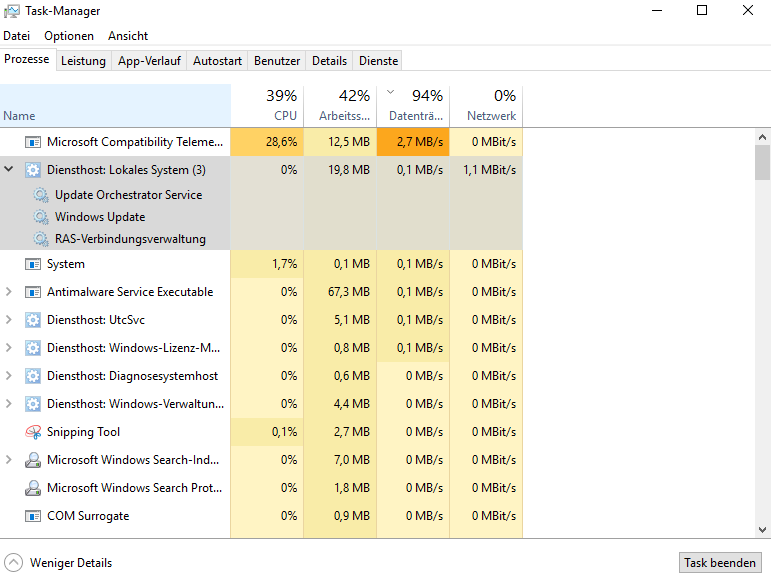Collapse the Diensthost: Lokales System group

click(9, 170)
